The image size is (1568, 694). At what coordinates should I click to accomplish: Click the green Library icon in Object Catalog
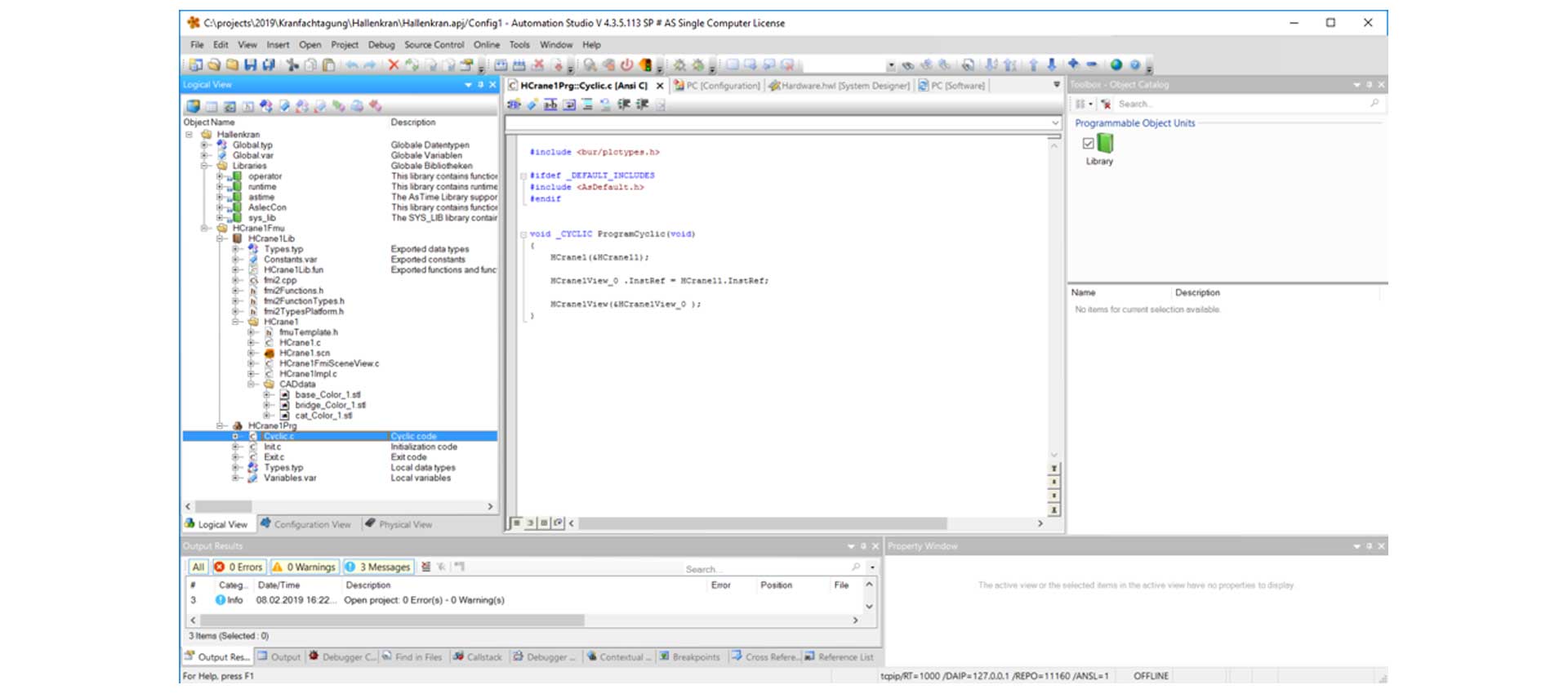click(x=1105, y=144)
